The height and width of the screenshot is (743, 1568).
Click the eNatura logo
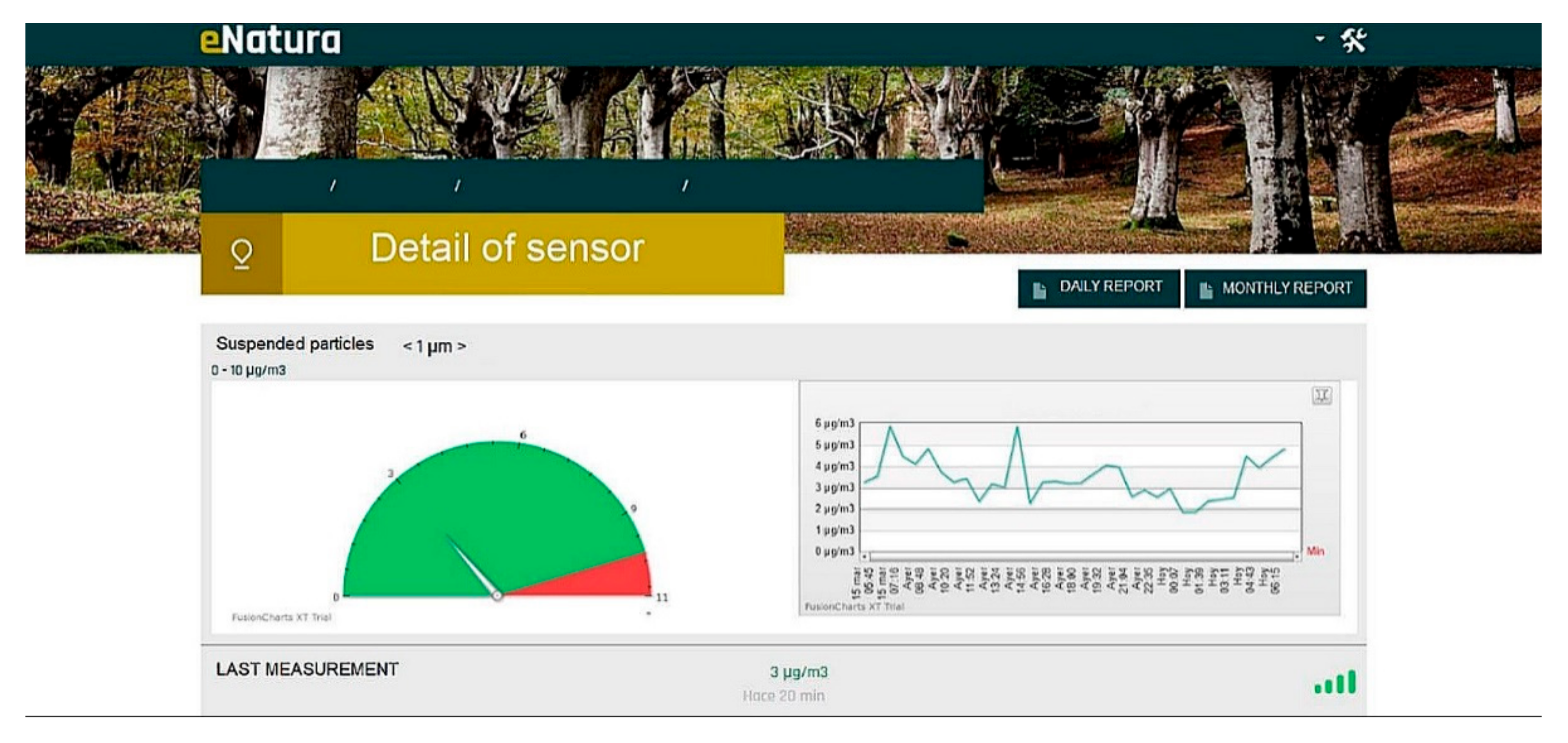(x=271, y=41)
